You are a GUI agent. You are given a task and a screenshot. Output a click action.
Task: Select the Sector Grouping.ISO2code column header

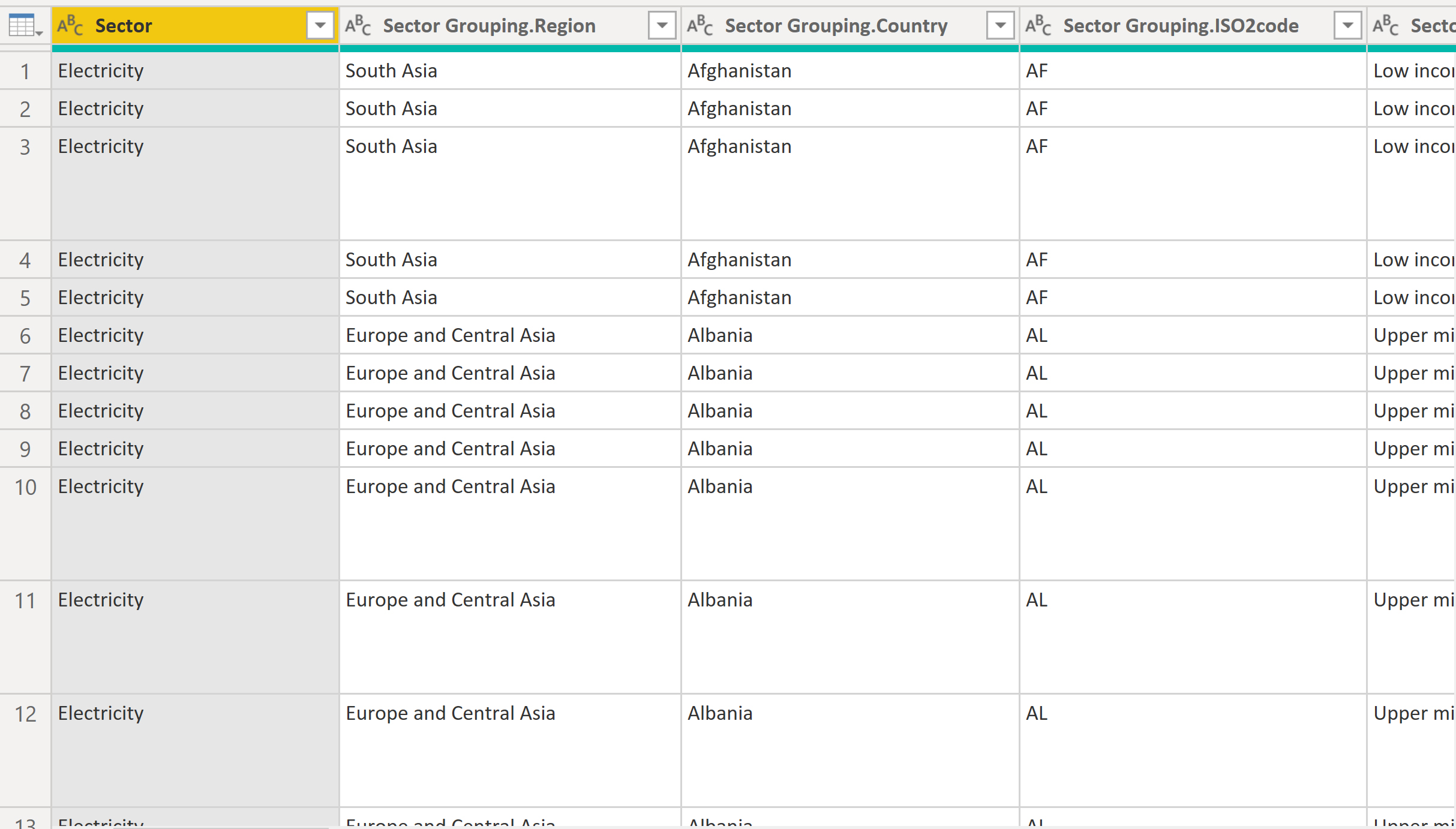(x=1193, y=26)
